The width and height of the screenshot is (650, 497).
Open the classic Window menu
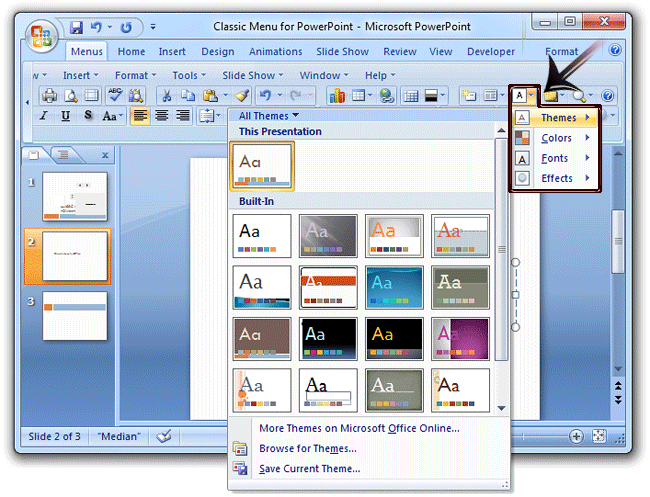click(x=324, y=75)
